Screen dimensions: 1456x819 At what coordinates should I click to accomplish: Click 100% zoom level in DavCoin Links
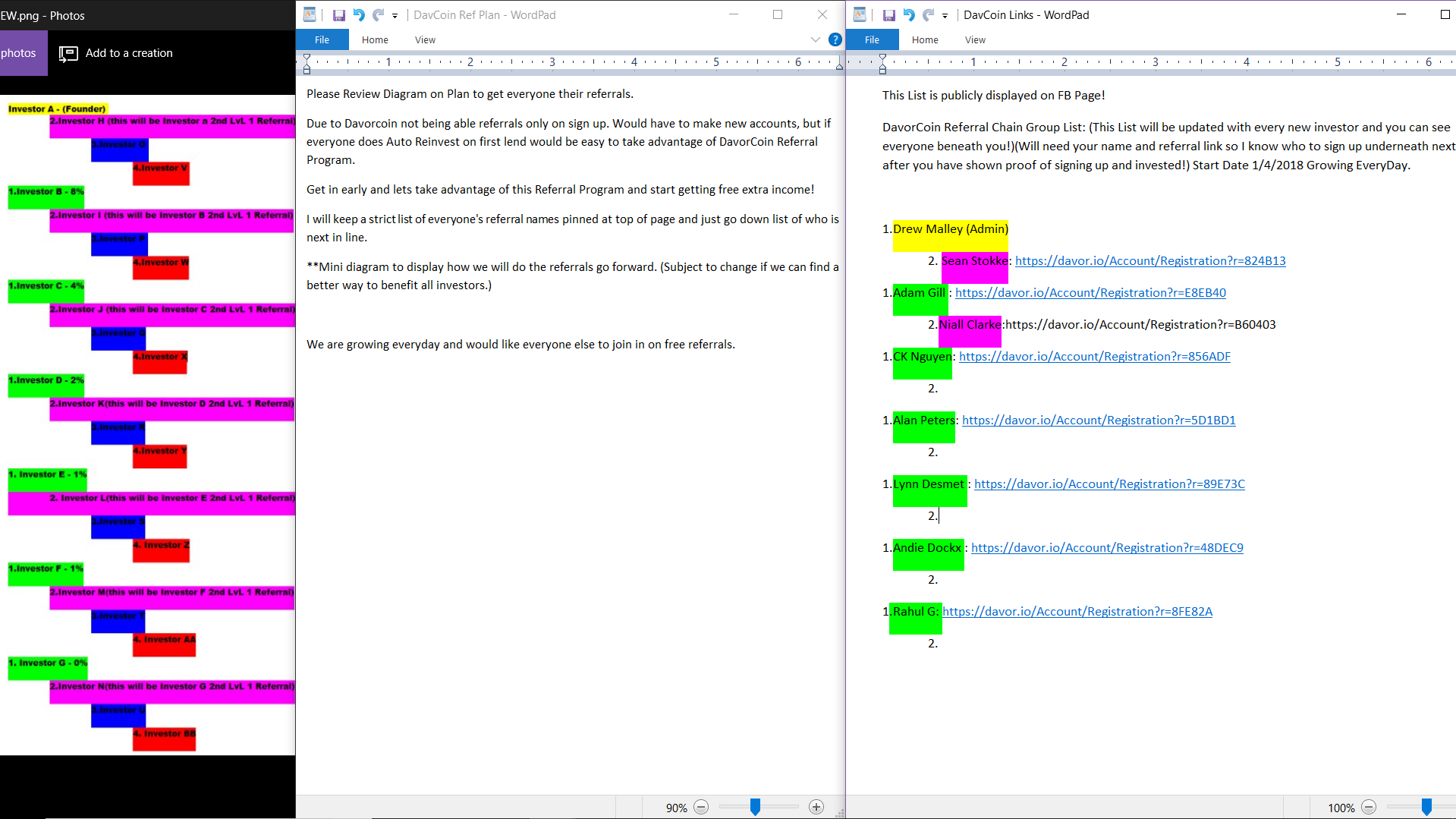(1341, 808)
